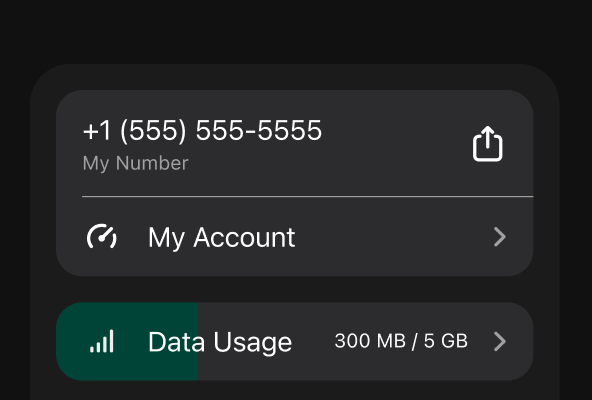592x400 pixels.
Task: Open My Account via its right chevron
Action: (x=500, y=237)
